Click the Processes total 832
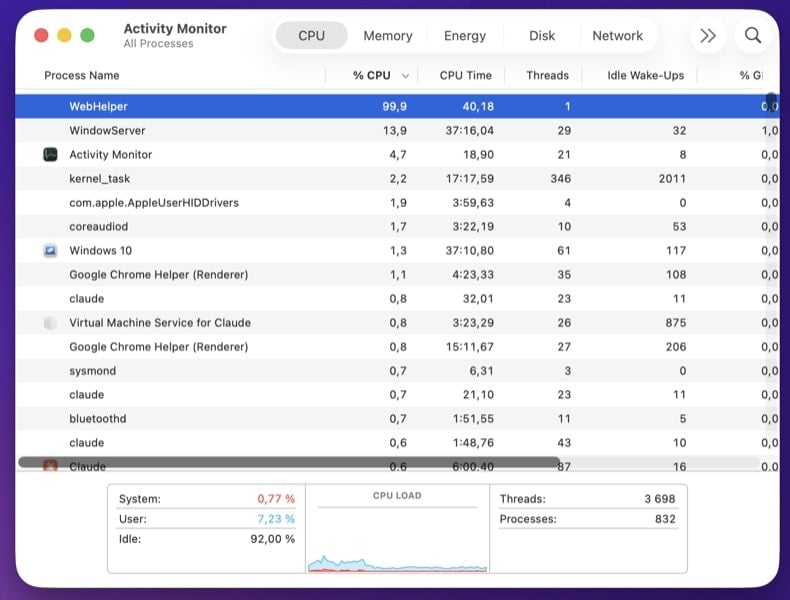790x600 pixels. pyautogui.click(x=665, y=519)
